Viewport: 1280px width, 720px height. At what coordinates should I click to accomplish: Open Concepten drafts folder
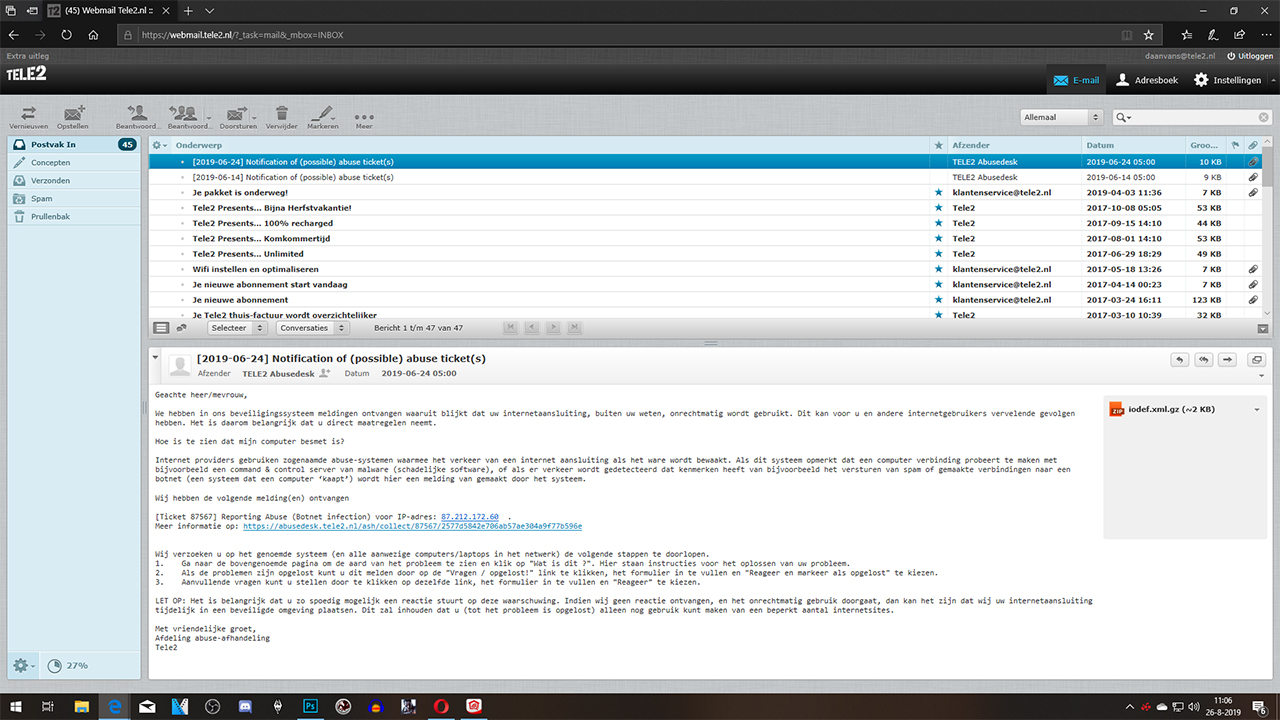73,162
